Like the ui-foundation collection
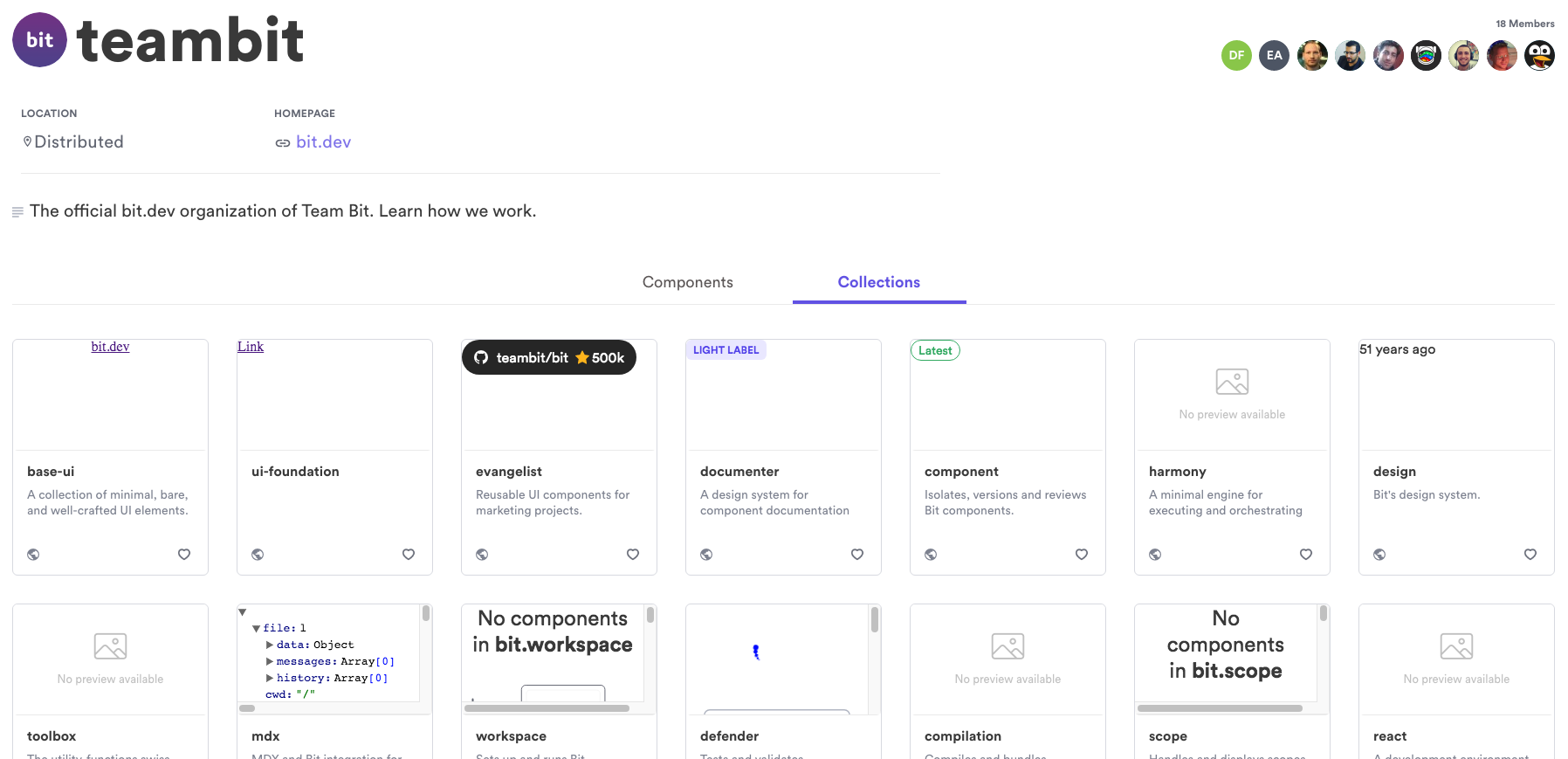This screenshot has width=1568, height=759. pos(409,554)
